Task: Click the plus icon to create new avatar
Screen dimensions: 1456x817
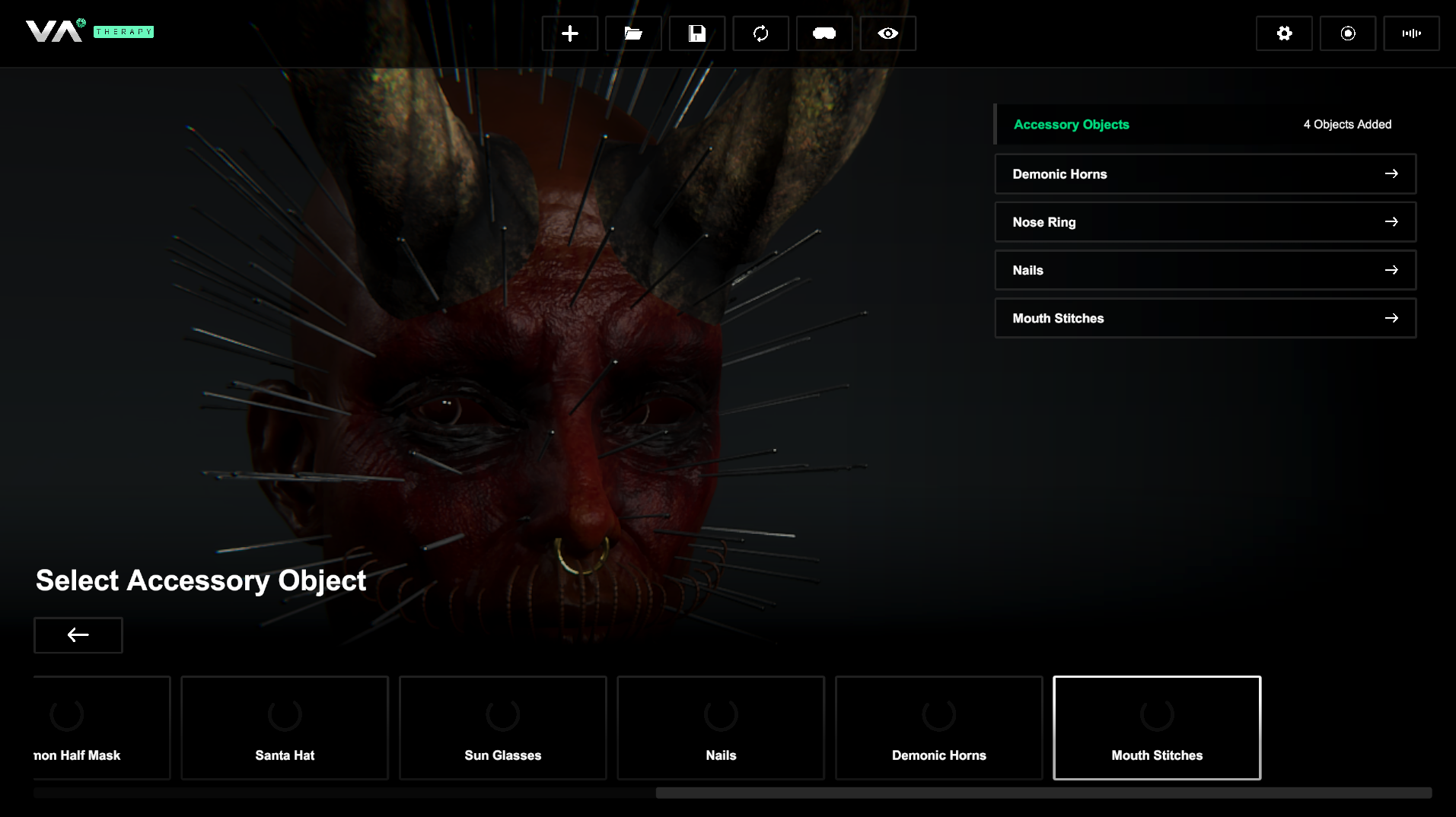Action: tap(569, 33)
